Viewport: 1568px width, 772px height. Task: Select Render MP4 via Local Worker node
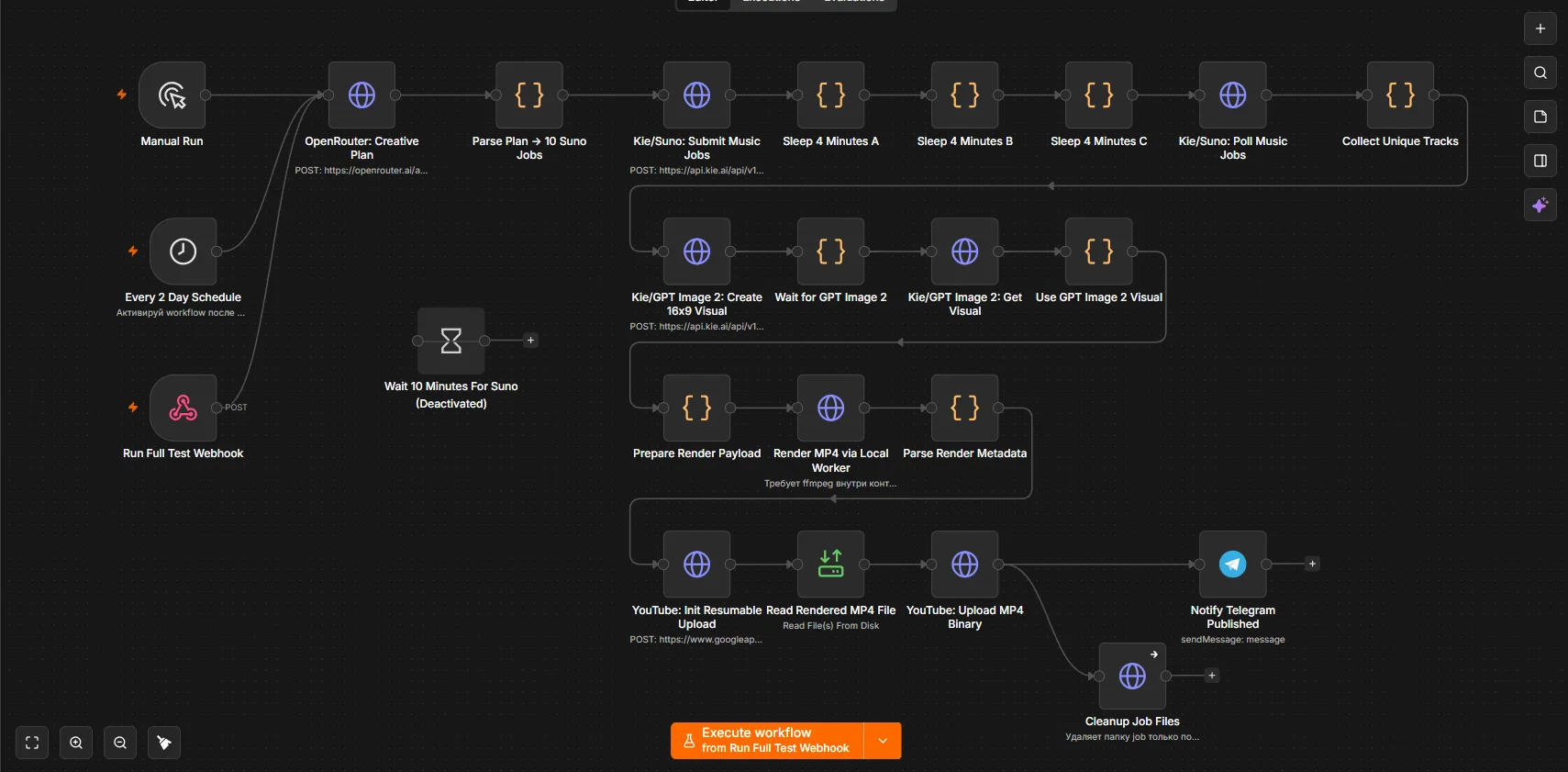coord(830,408)
